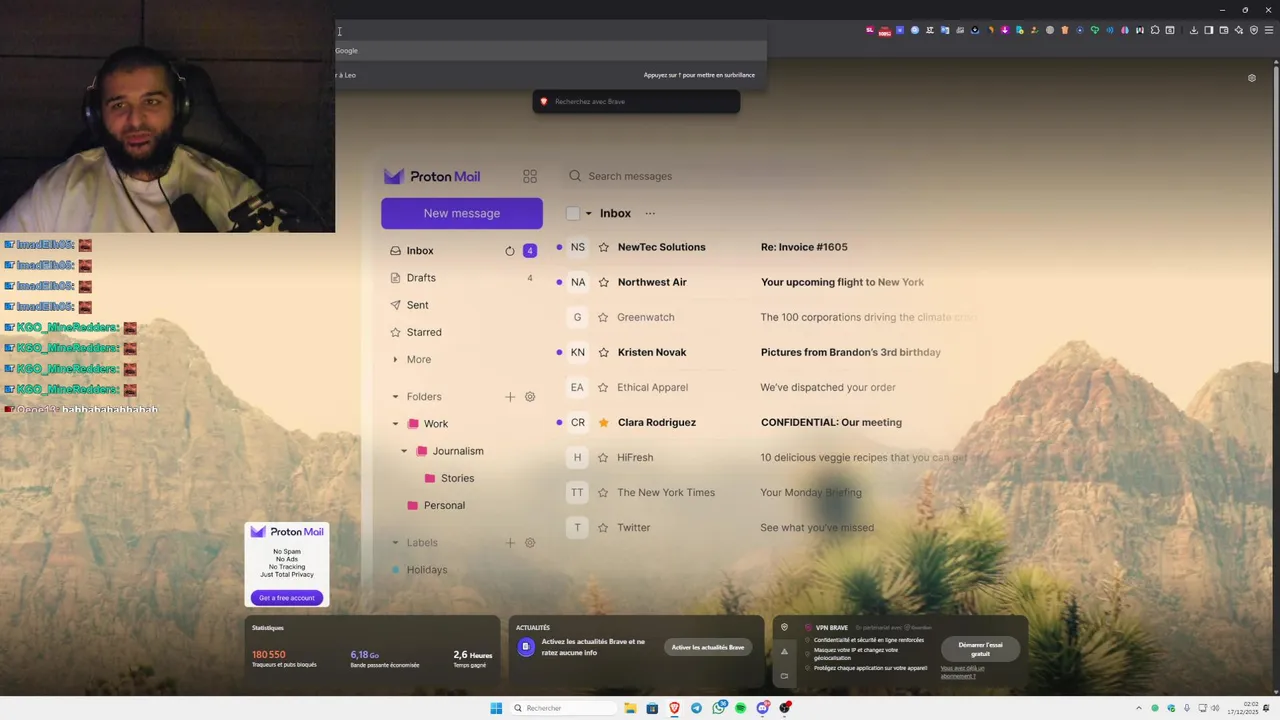
Task: Select the Google suggestion in address dropdown
Action: pos(550,50)
